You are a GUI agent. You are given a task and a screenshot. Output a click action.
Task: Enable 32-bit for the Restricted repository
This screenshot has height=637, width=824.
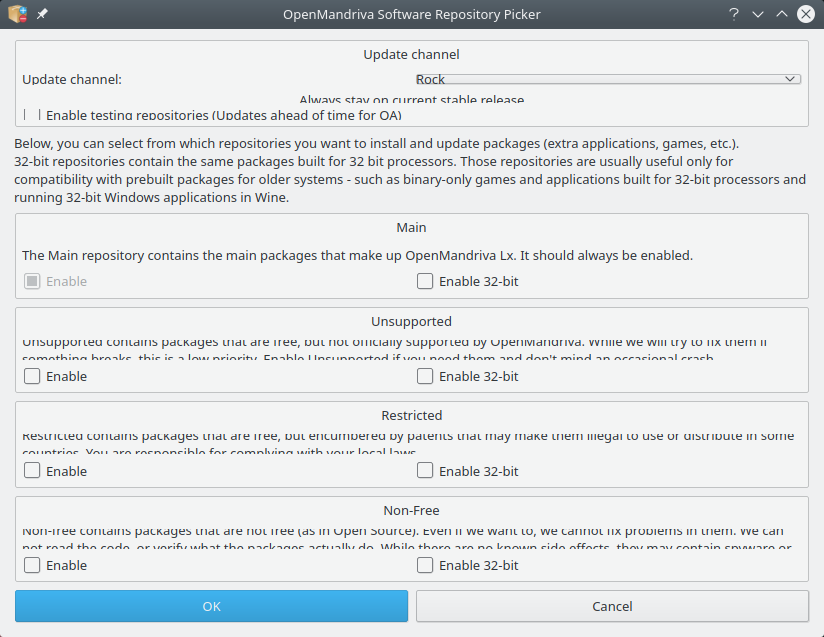(425, 470)
